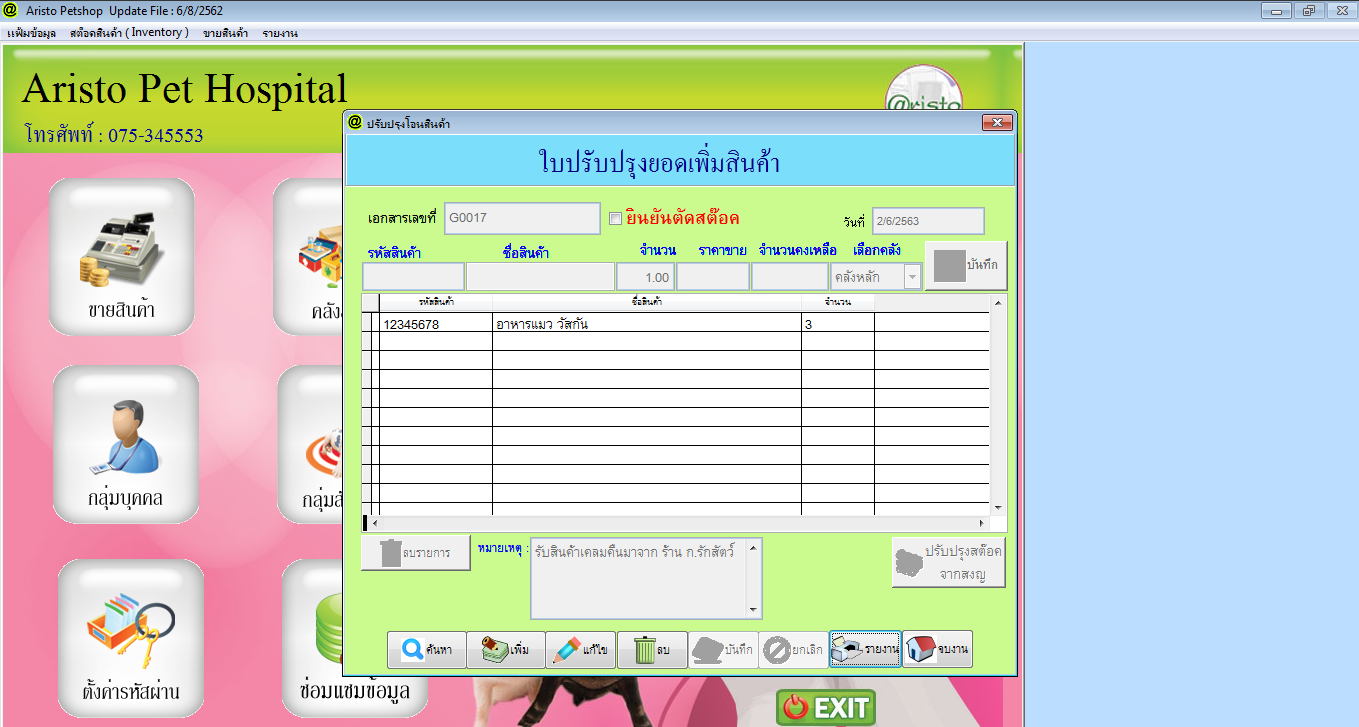Click the ลบ green trash button

click(x=651, y=650)
